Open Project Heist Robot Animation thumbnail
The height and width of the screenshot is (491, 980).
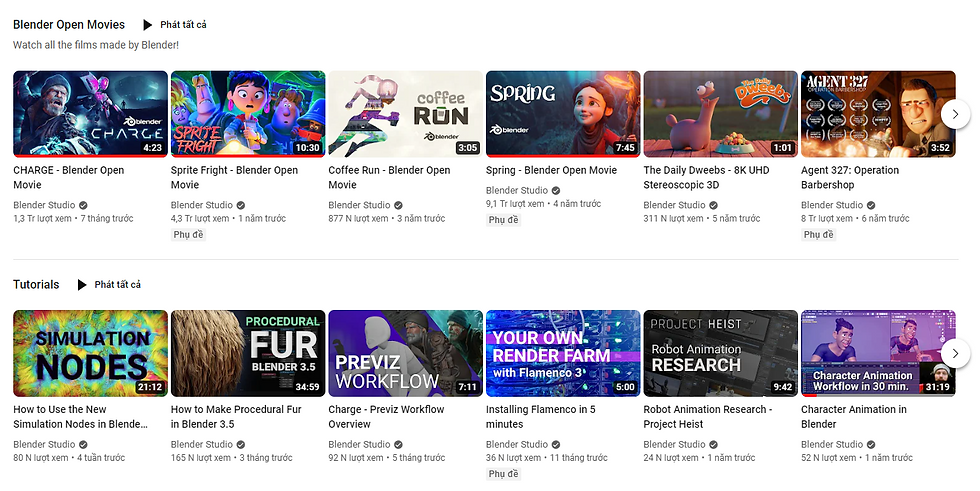point(721,353)
